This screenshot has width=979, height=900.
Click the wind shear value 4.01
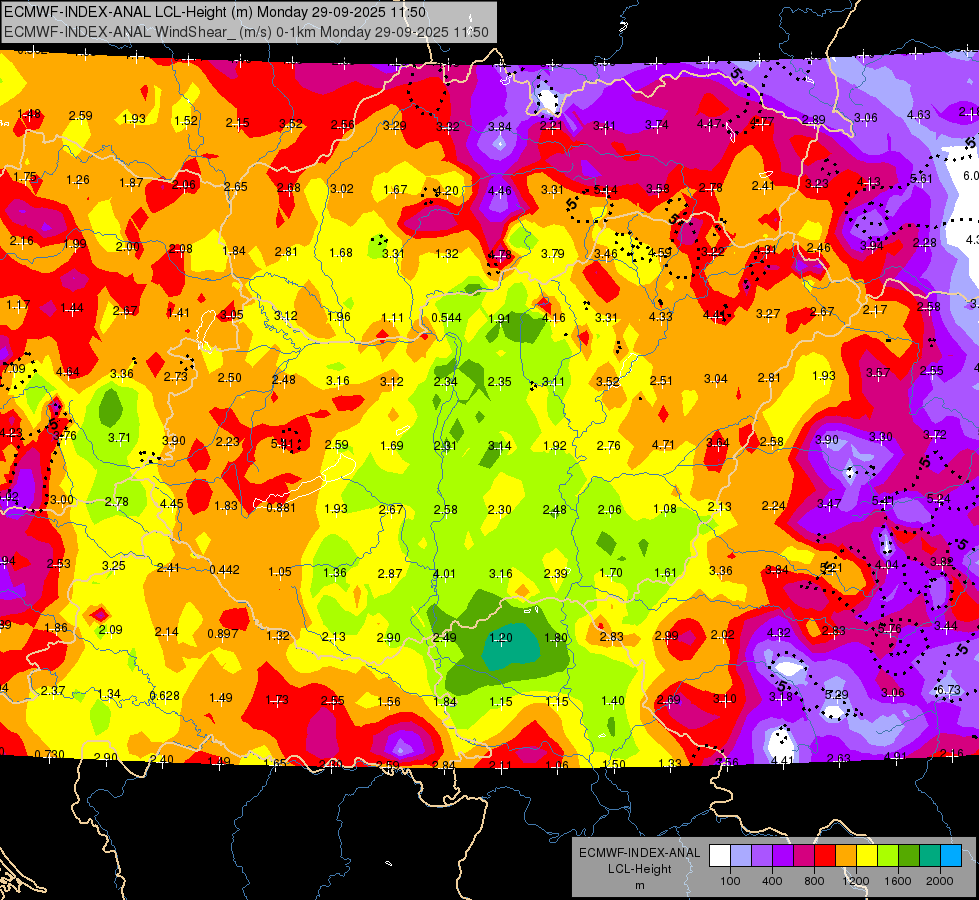[x=444, y=573]
